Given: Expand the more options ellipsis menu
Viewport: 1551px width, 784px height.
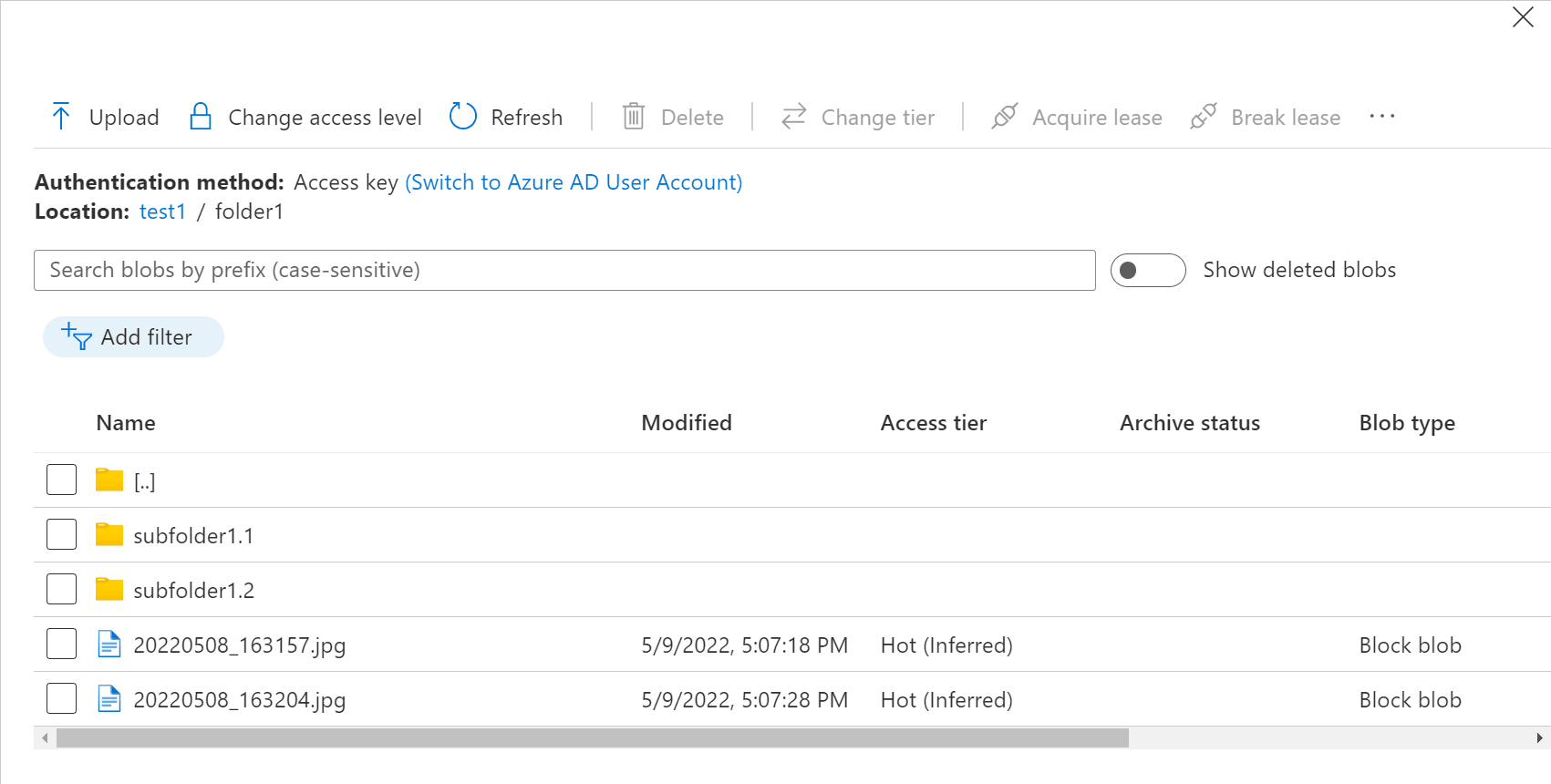Looking at the screenshot, I should tap(1382, 117).
